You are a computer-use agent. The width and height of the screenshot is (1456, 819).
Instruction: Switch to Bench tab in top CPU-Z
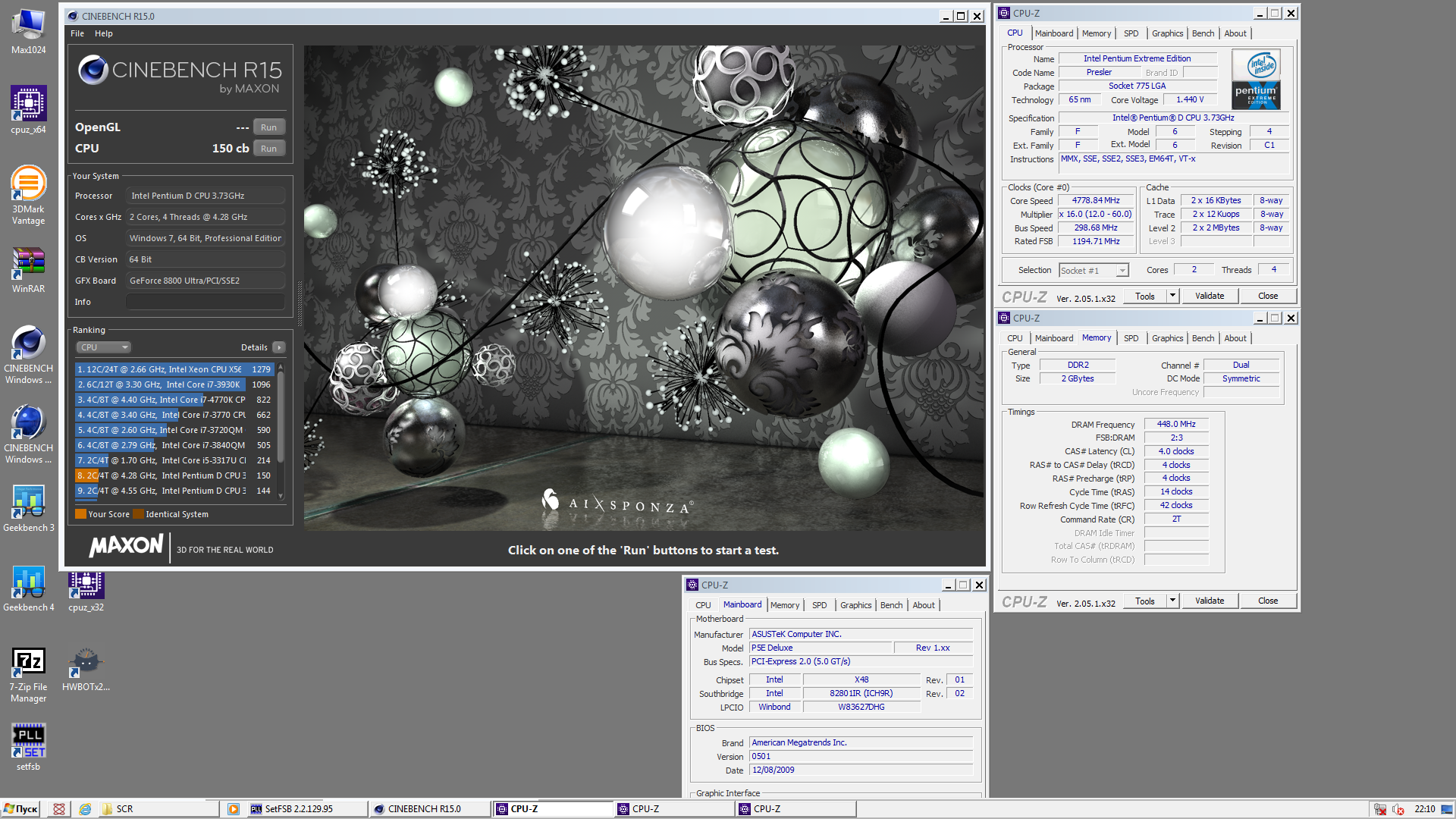[1203, 33]
